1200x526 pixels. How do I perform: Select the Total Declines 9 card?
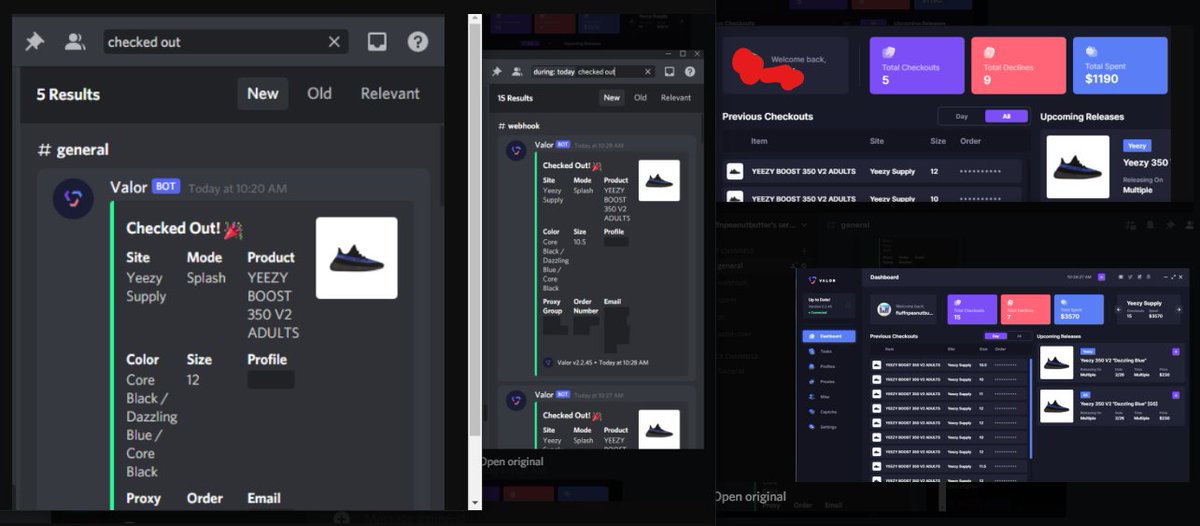pyautogui.click(x=1018, y=66)
